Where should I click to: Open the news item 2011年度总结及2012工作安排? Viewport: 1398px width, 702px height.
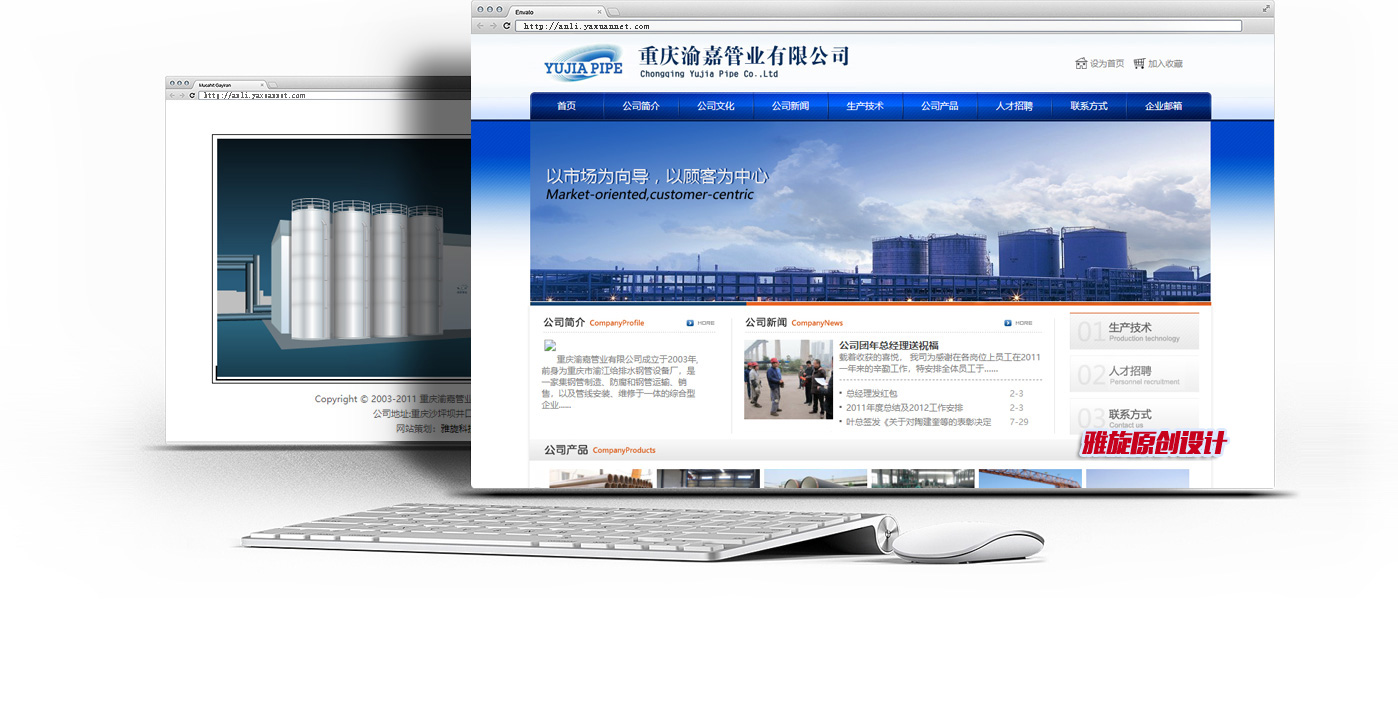pyautogui.click(x=904, y=408)
